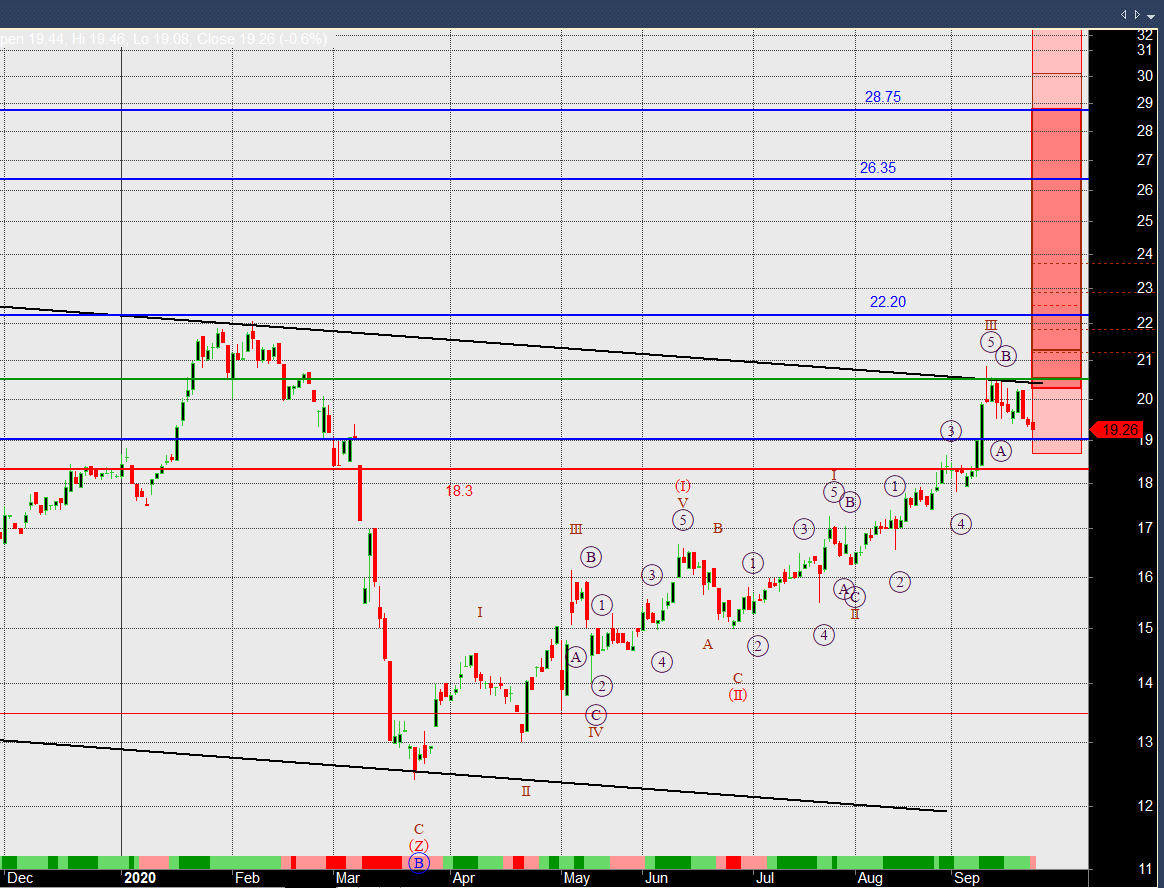Click the 13 mark on the price axis
This screenshot has height=888, width=1164.
pyautogui.click(x=1145, y=741)
